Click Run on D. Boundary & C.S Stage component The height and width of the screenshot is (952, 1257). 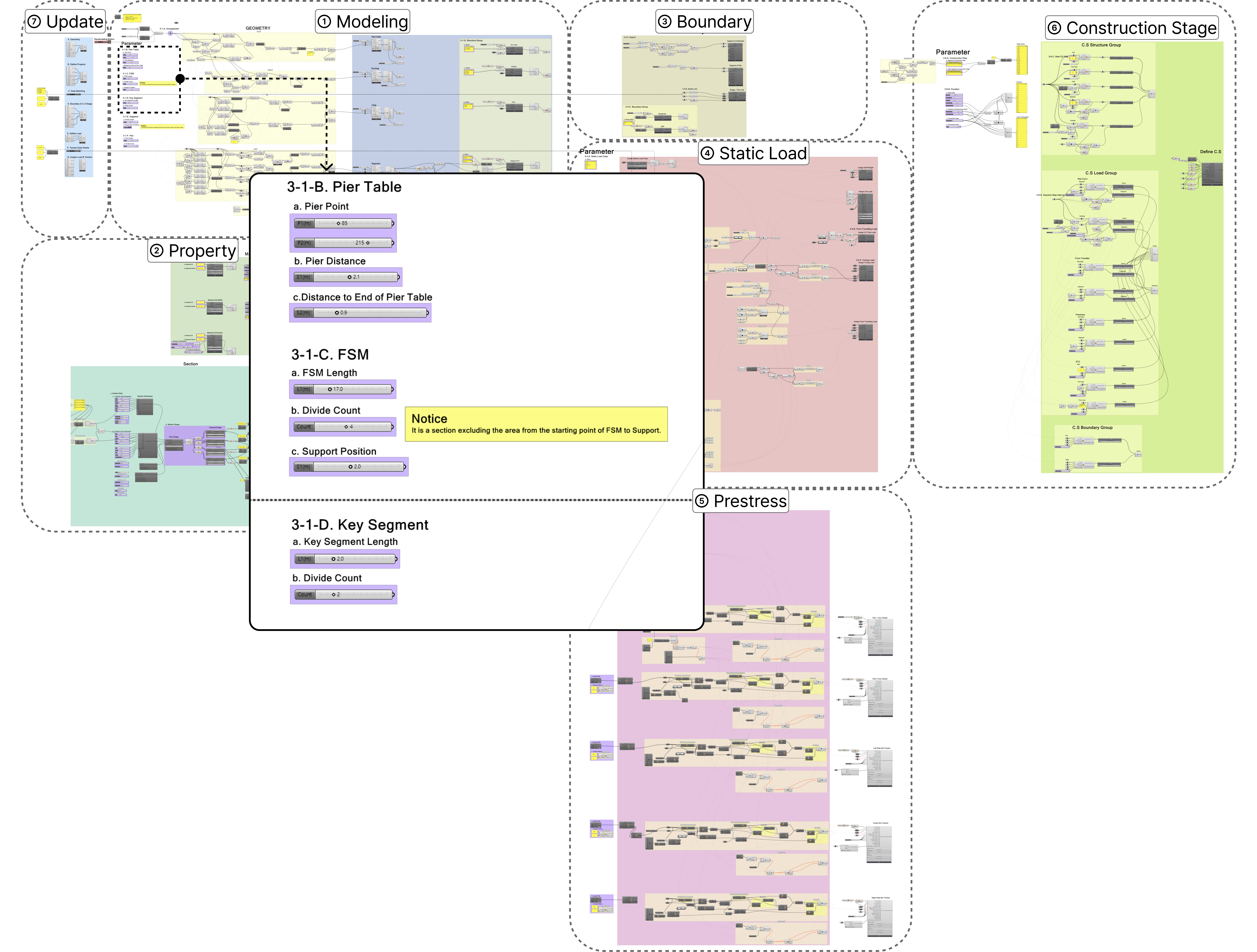pyautogui.click(x=83, y=120)
